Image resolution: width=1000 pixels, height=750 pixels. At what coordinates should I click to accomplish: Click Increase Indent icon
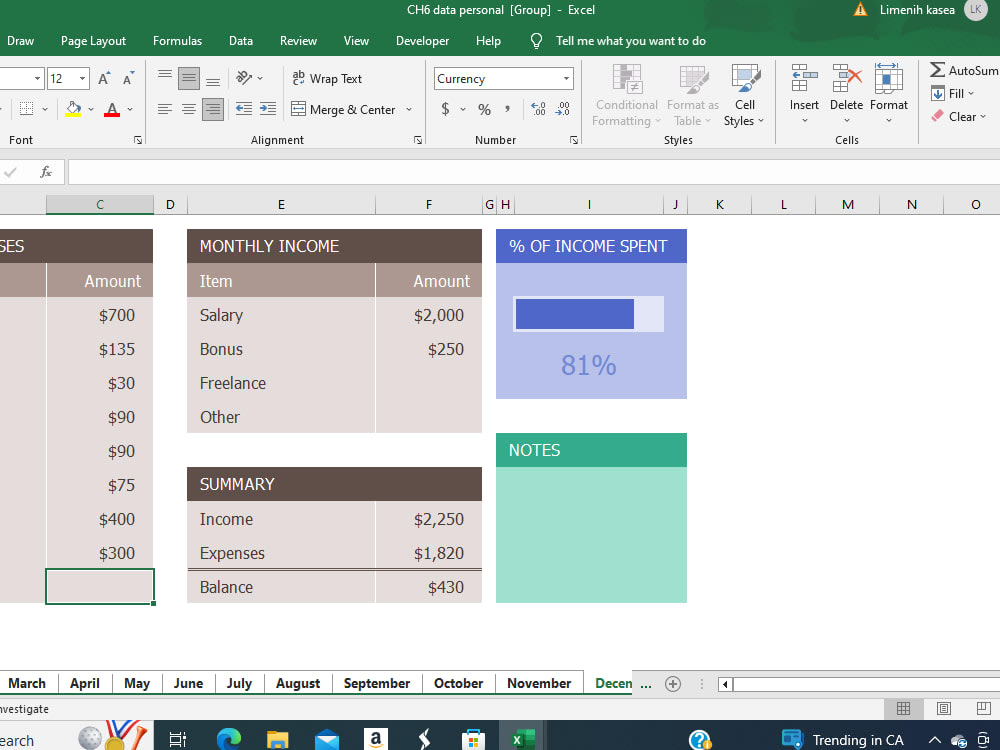click(268, 109)
